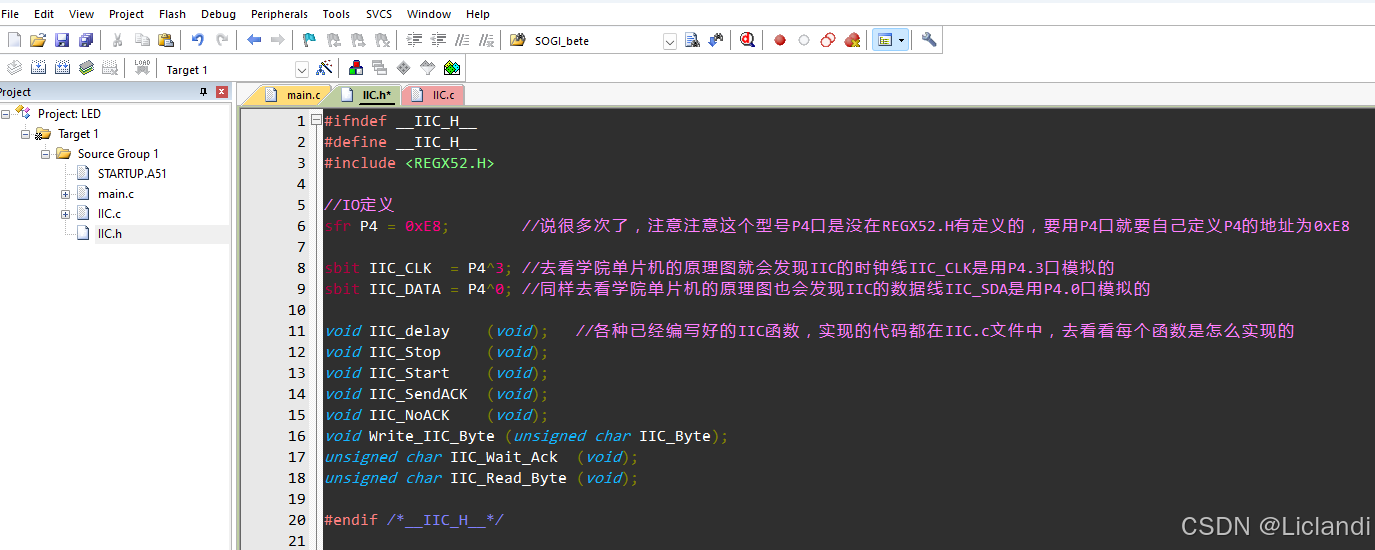
Task: Click the SOGI_bete find text field
Action: click(x=596, y=41)
